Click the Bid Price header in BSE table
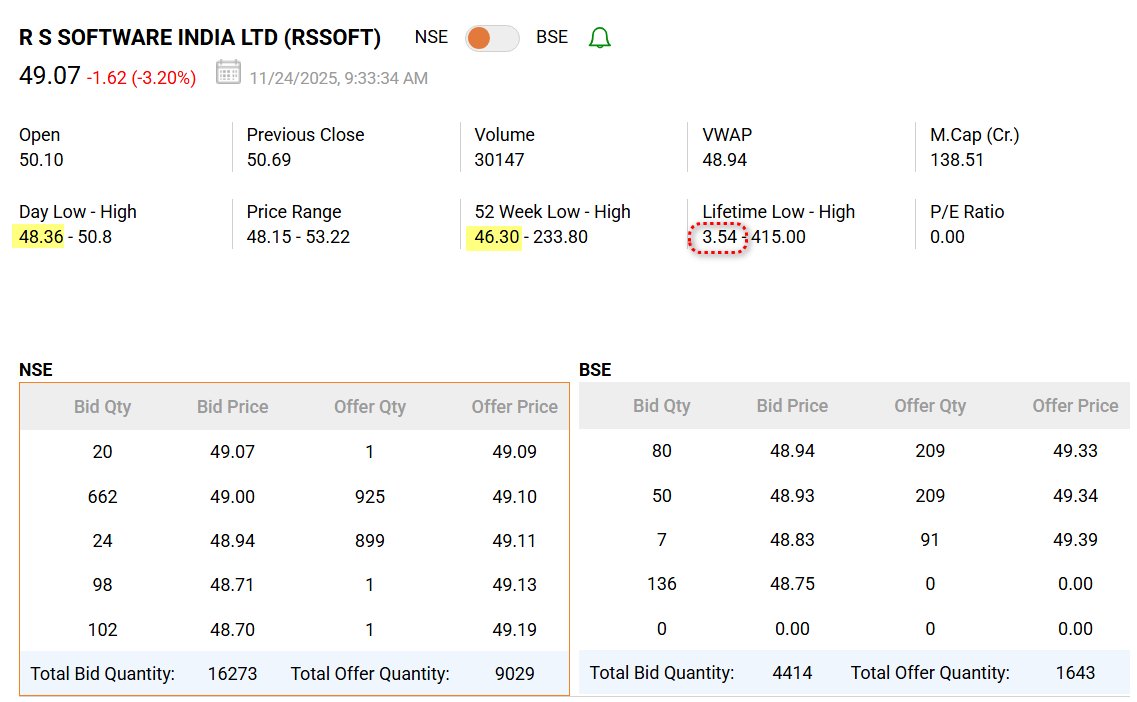Screen dimensions: 1137x702 click(793, 406)
